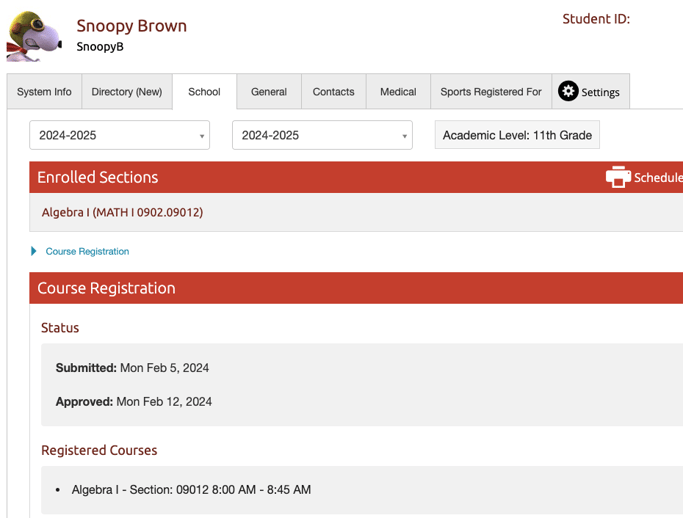Click the printer icon for Schedule
Viewport: 683px width, 518px height.
(618, 177)
